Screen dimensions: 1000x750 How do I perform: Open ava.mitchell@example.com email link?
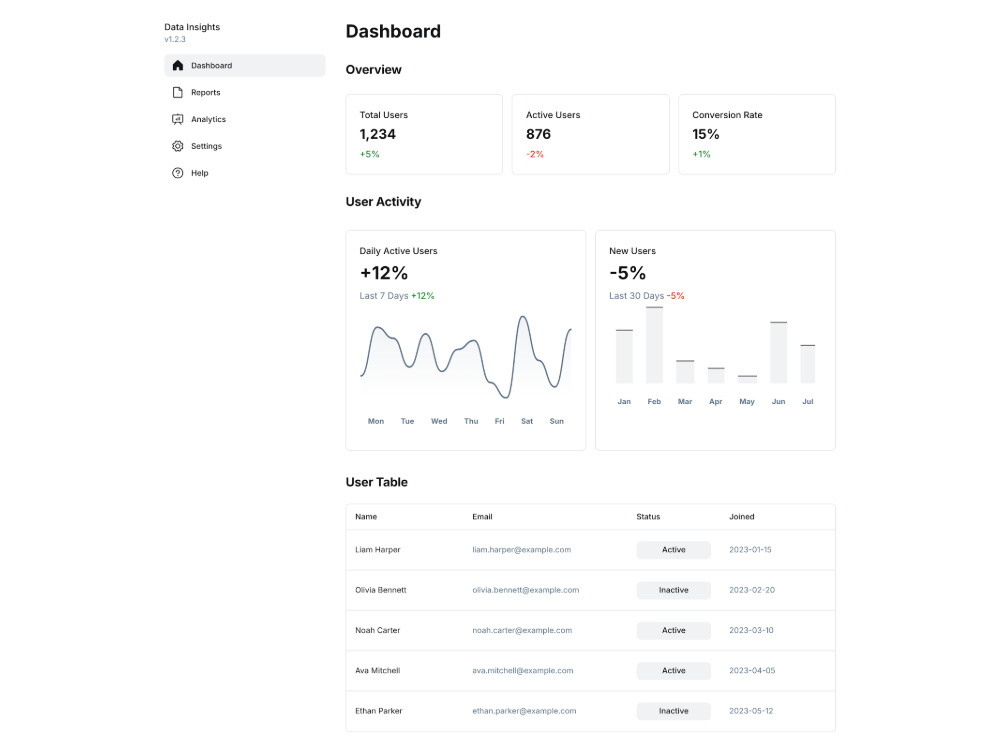click(522, 671)
